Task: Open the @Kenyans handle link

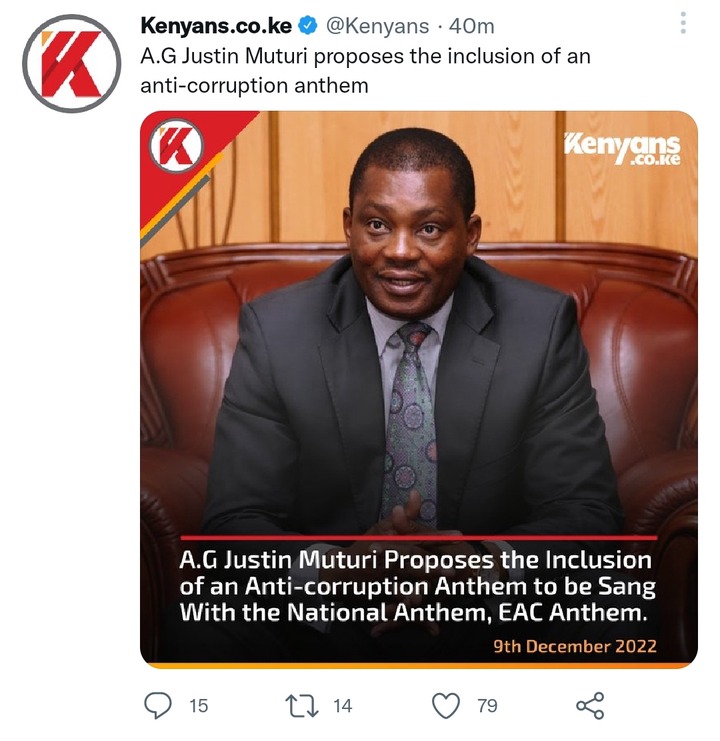Action: click(x=377, y=26)
